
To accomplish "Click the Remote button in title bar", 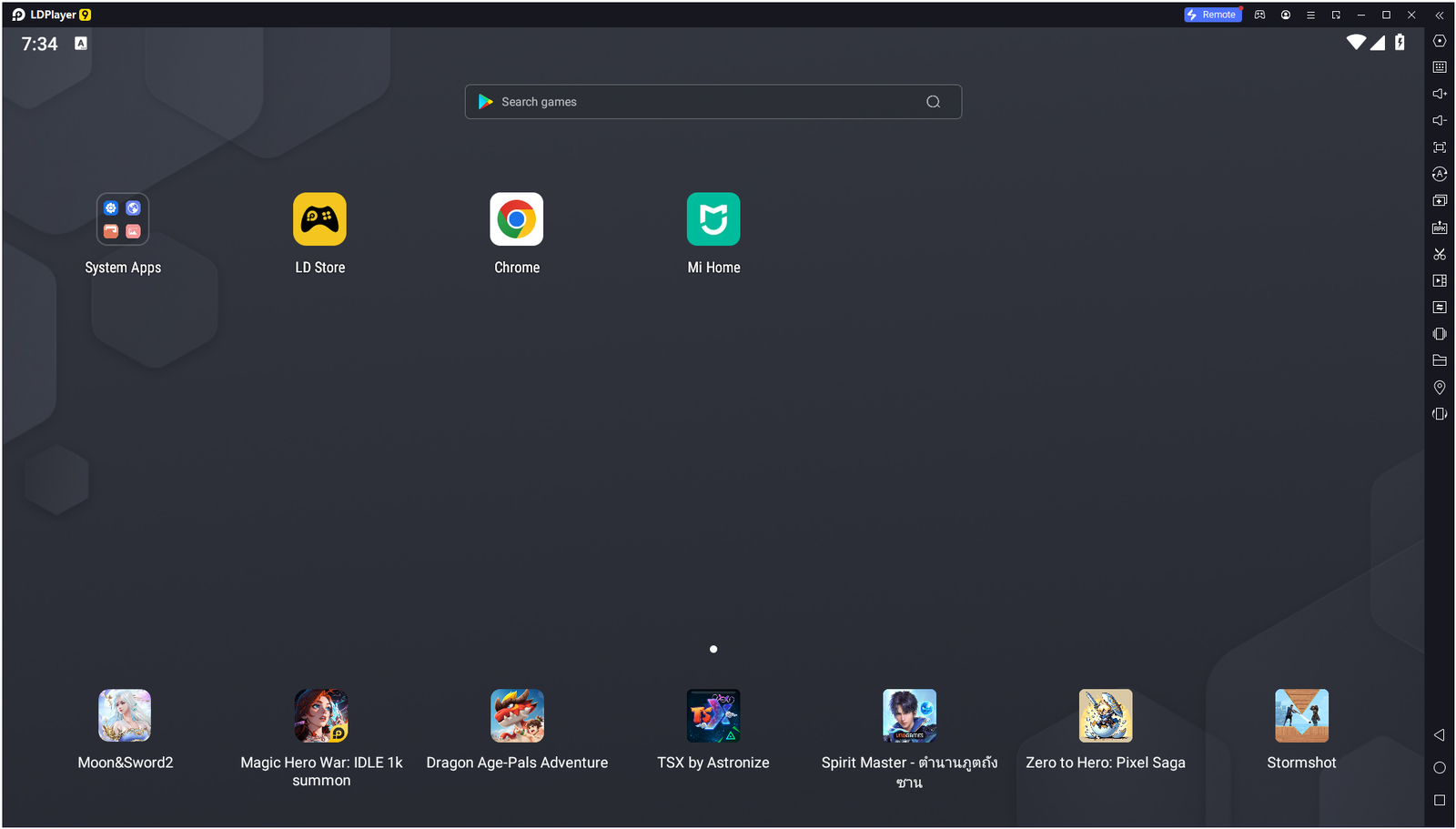I will click(x=1212, y=15).
